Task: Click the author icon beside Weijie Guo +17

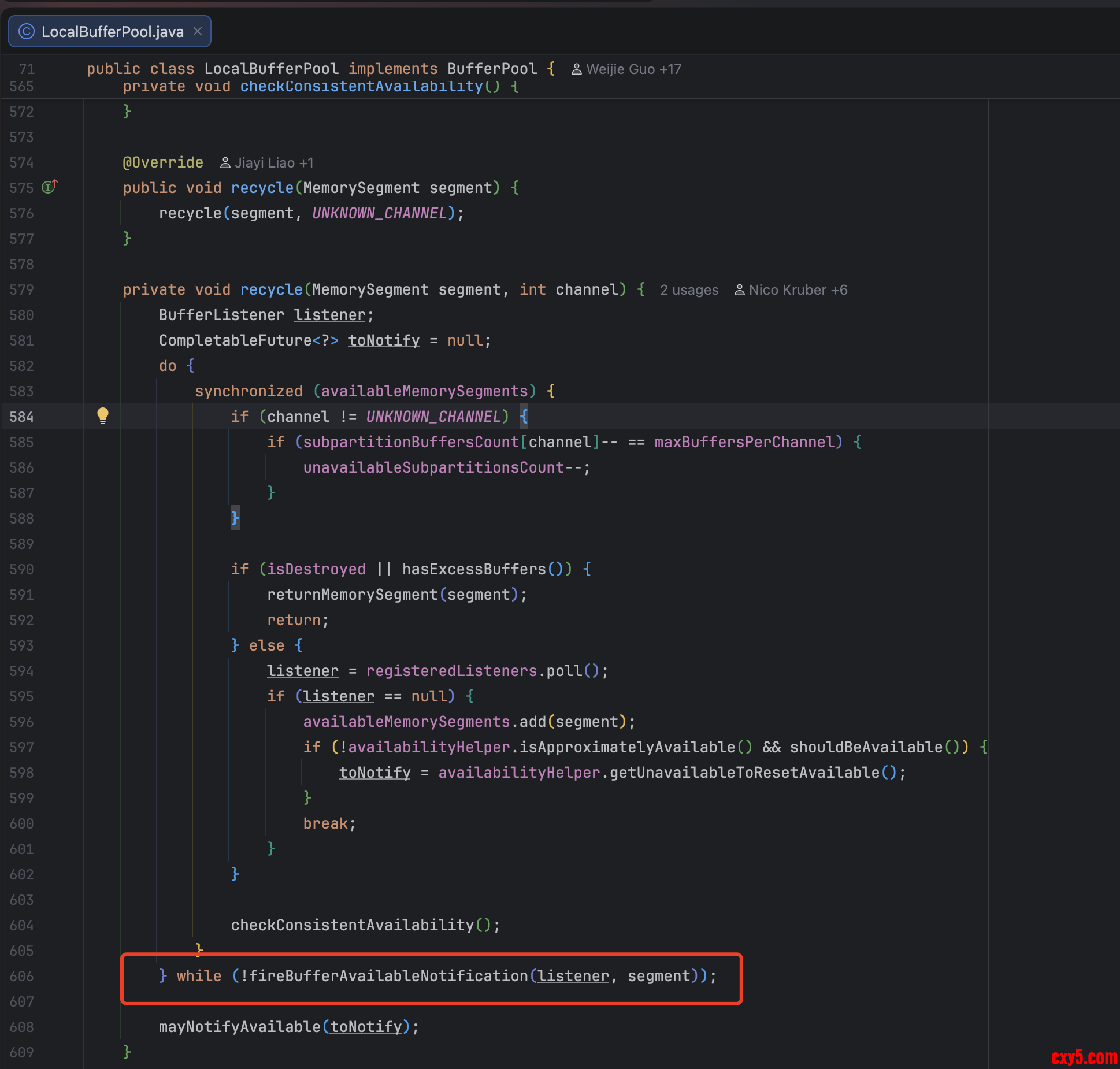Action: coord(576,69)
